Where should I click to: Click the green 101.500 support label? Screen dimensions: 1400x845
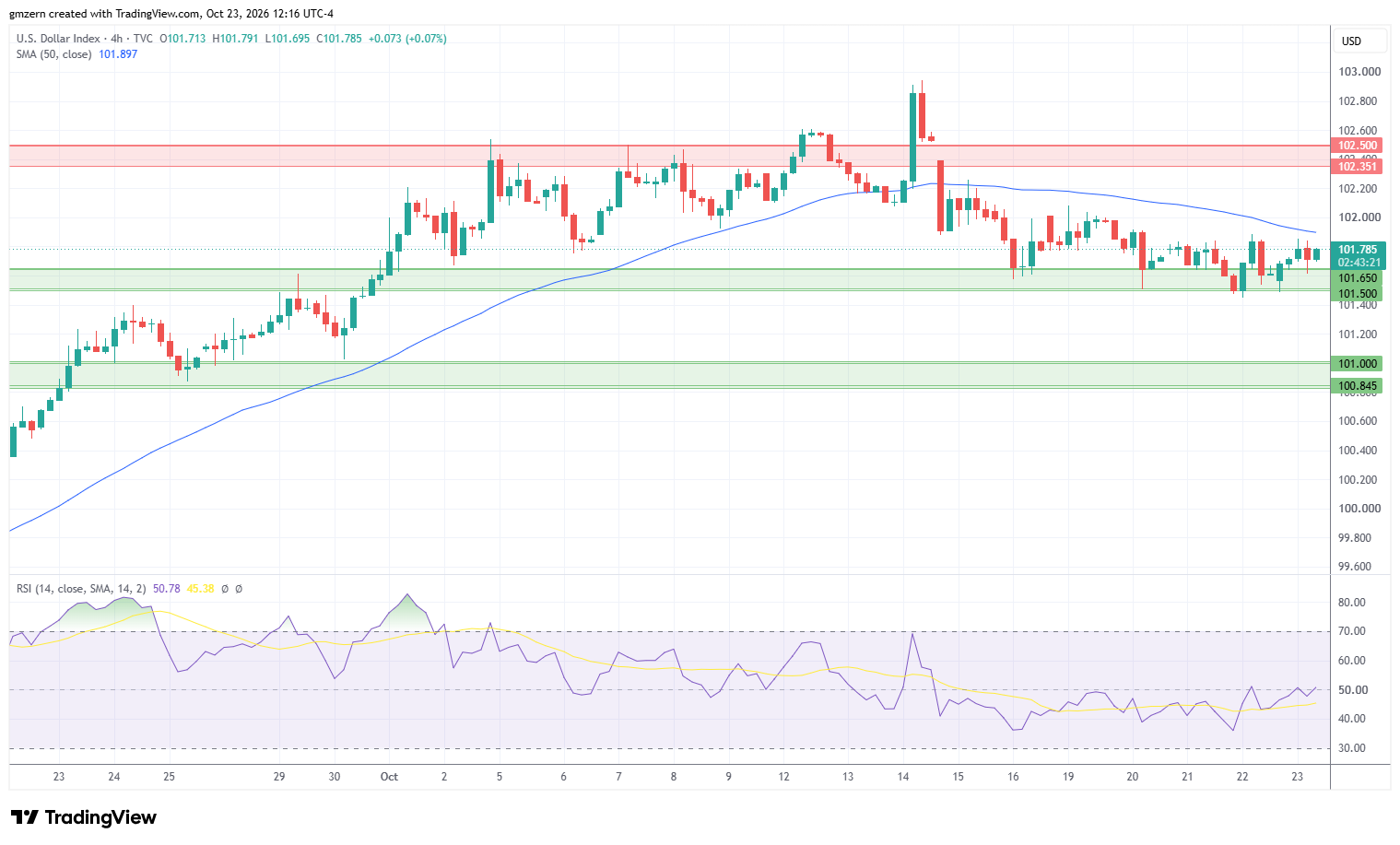pos(1358,295)
